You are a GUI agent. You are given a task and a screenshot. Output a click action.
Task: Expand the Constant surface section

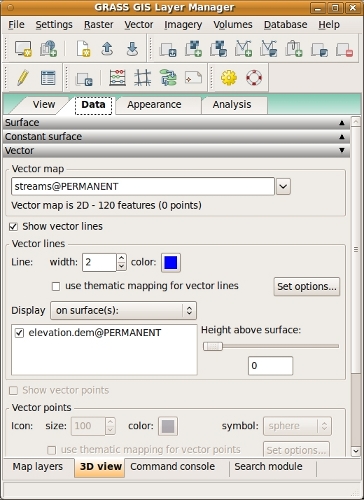(177, 137)
